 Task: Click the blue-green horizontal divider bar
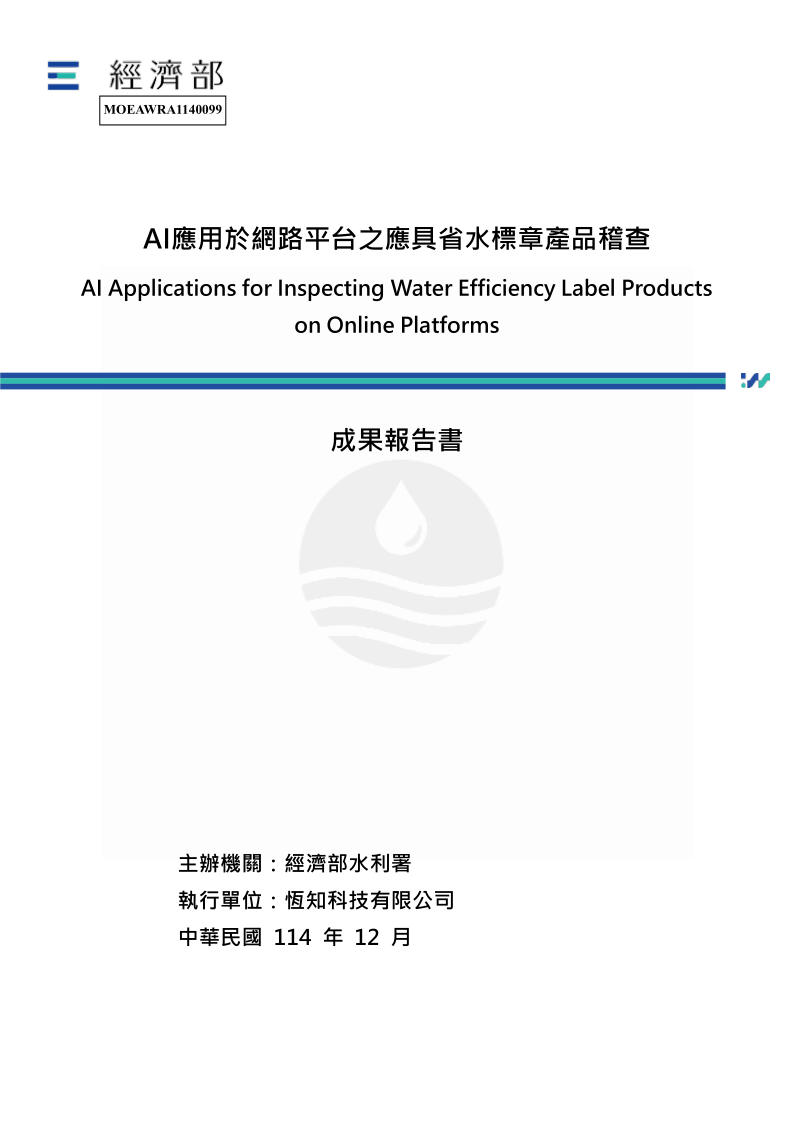[362, 380]
